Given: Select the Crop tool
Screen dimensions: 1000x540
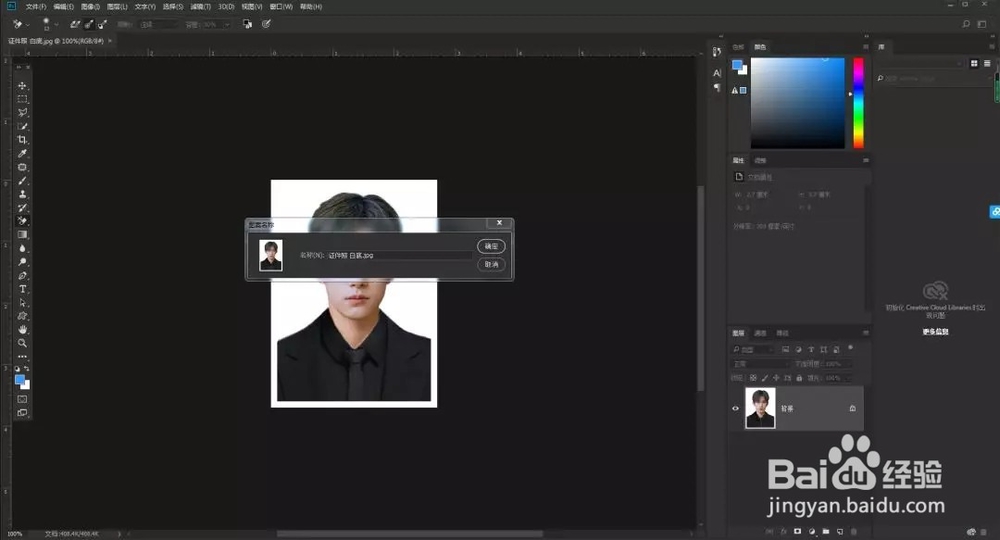Looking at the screenshot, I should (x=22, y=140).
